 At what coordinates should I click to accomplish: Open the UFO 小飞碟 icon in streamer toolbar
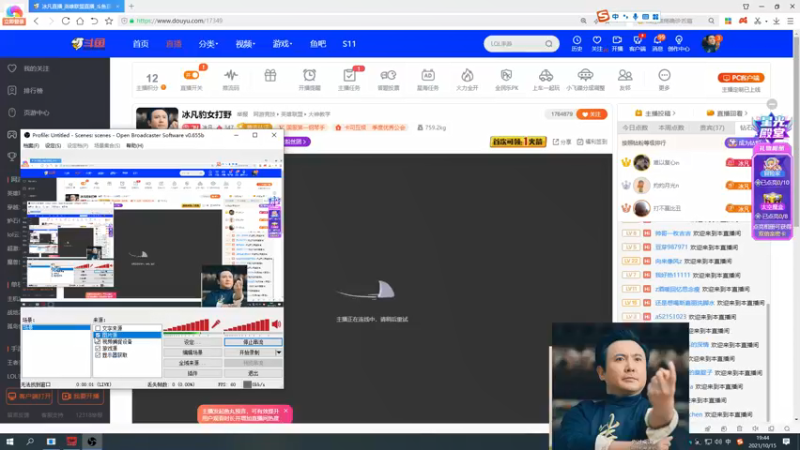click(x=585, y=76)
